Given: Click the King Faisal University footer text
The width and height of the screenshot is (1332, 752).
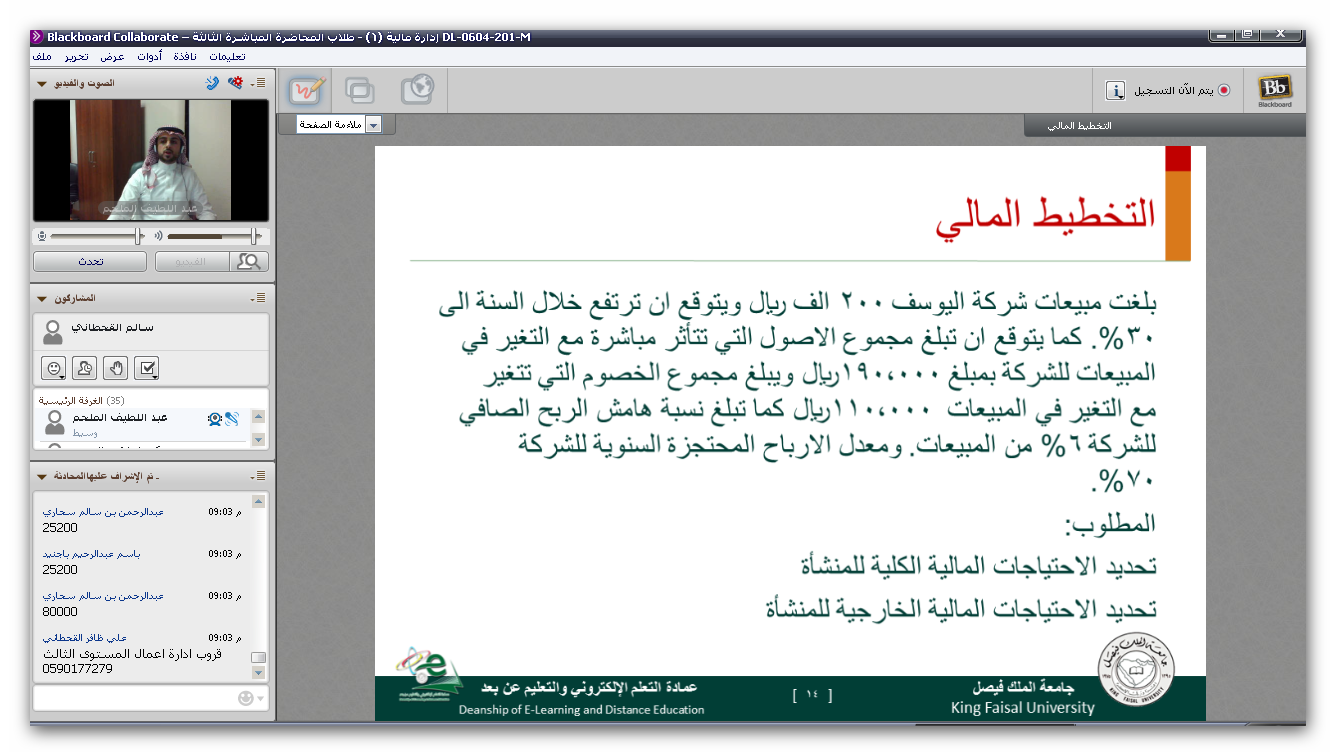Looking at the screenshot, I should (x=1023, y=708).
